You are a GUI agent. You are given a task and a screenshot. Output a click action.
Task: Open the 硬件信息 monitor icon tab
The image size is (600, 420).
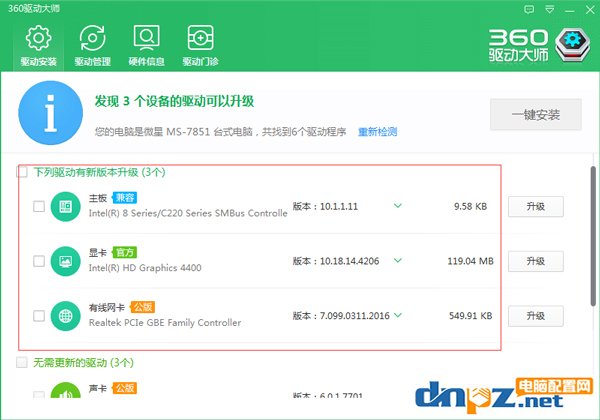click(146, 46)
